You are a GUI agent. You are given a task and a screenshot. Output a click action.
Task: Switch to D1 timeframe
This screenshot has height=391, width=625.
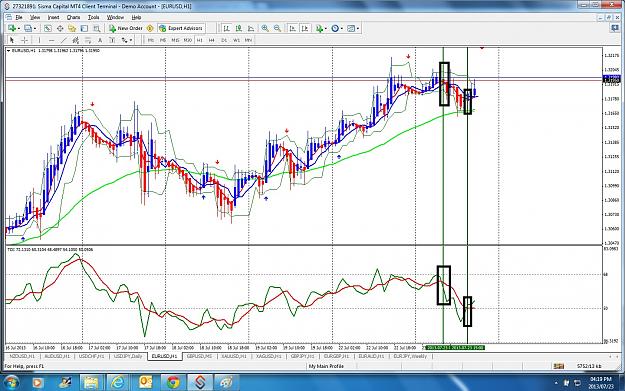click(x=224, y=40)
